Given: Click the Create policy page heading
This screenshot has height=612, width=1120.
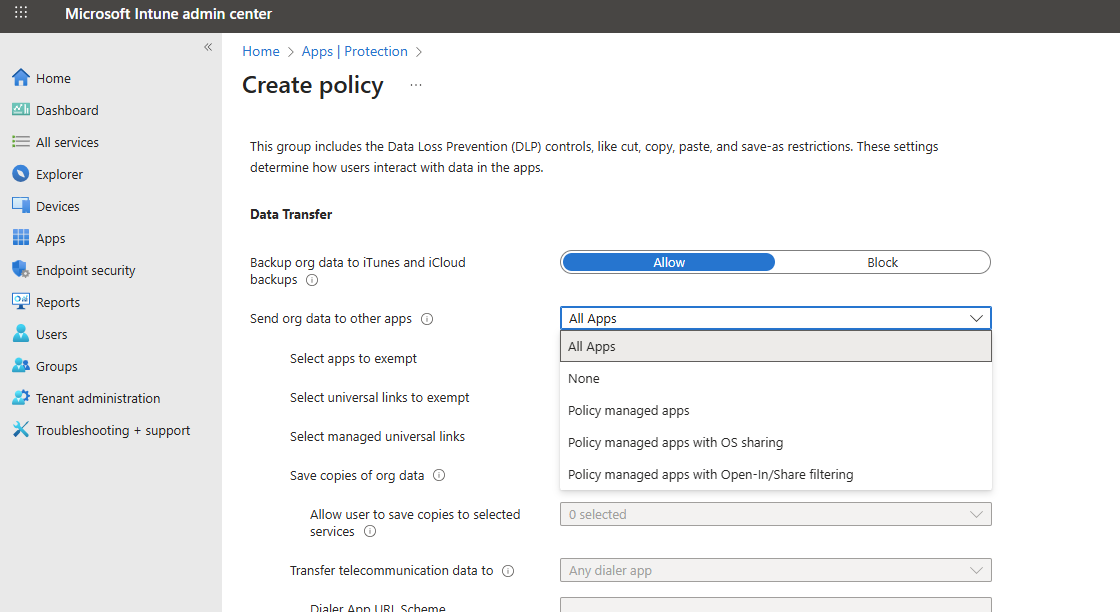Looking at the screenshot, I should pyautogui.click(x=313, y=85).
